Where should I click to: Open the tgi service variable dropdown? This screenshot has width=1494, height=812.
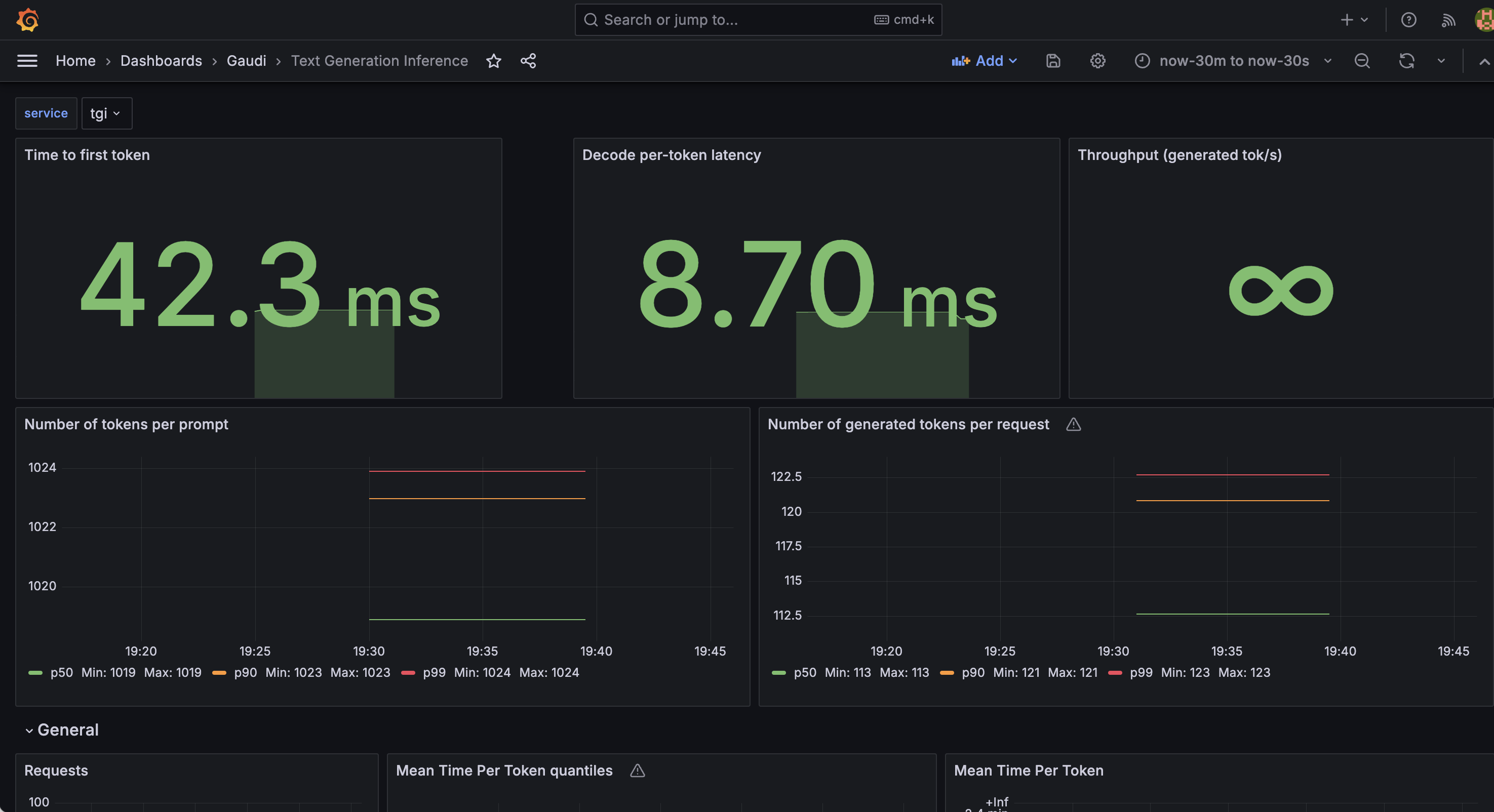click(106, 113)
